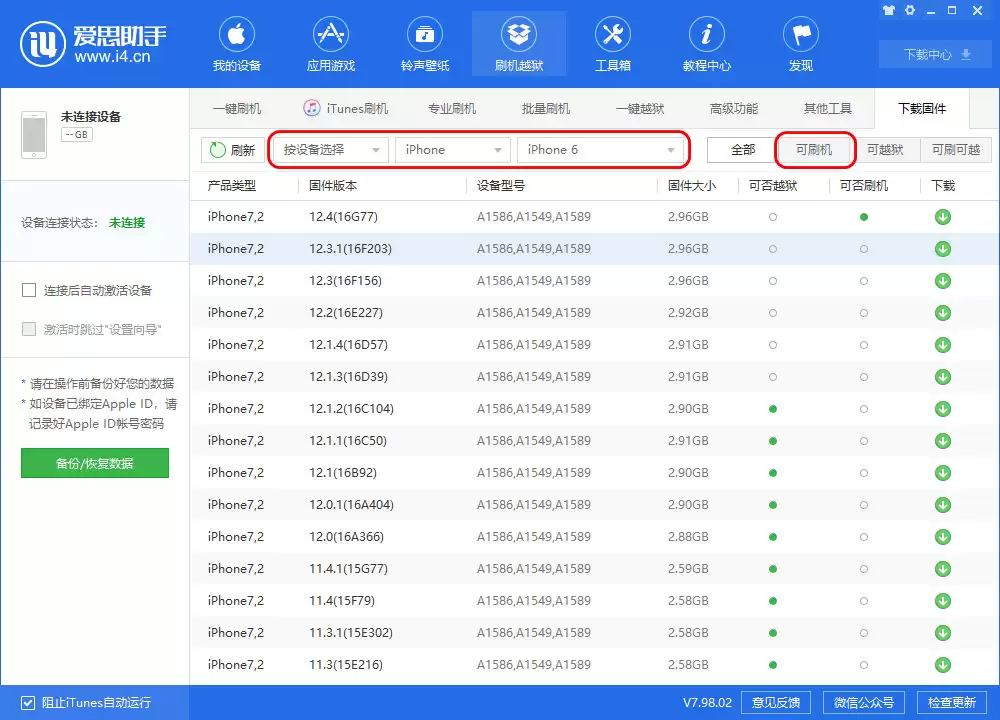Screen dimensions: 1000x720
Task: Download the 12.1(16B92) firmware
Action: click(x=943, y=473)
